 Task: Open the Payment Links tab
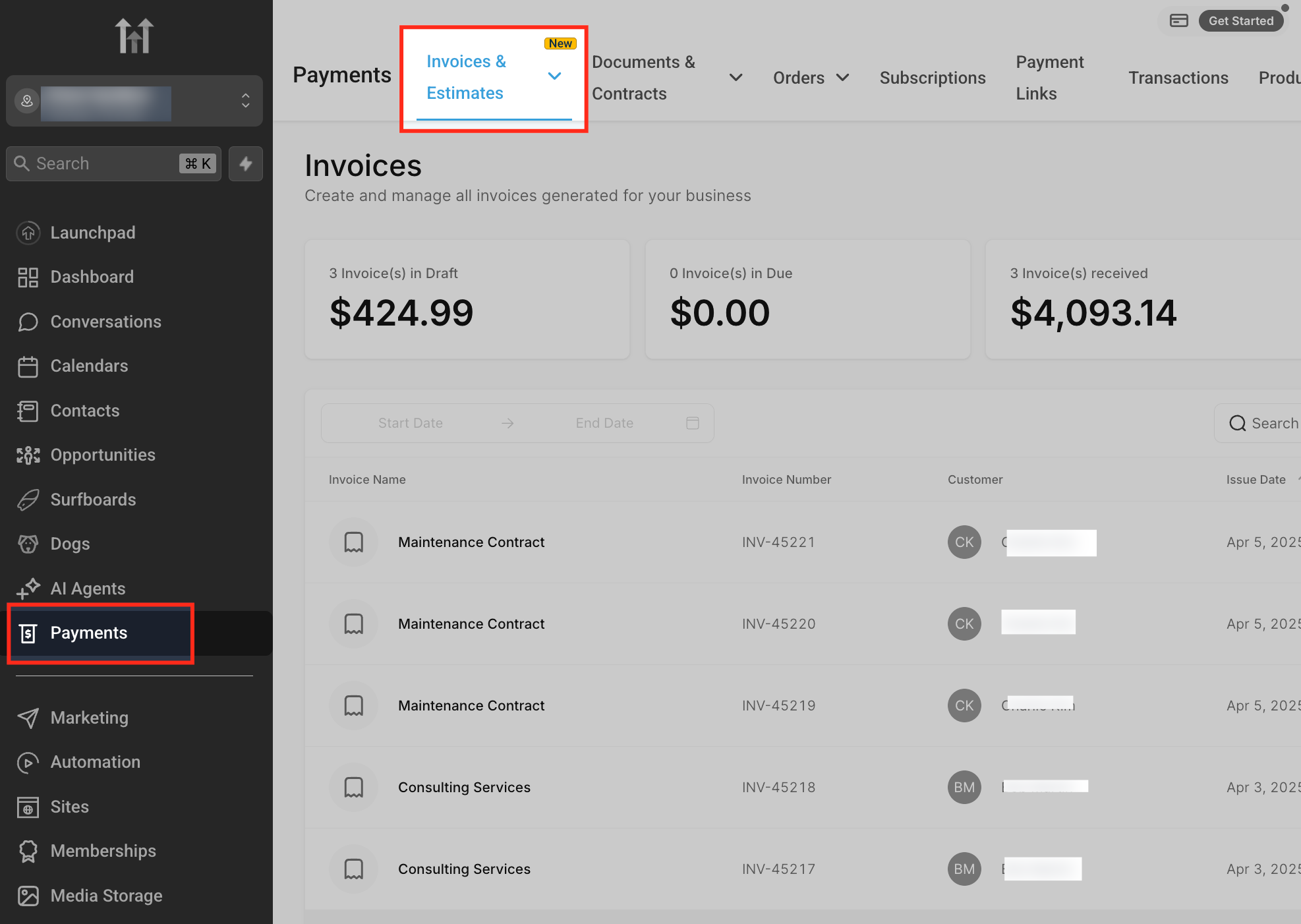(x=1049, y=78)
